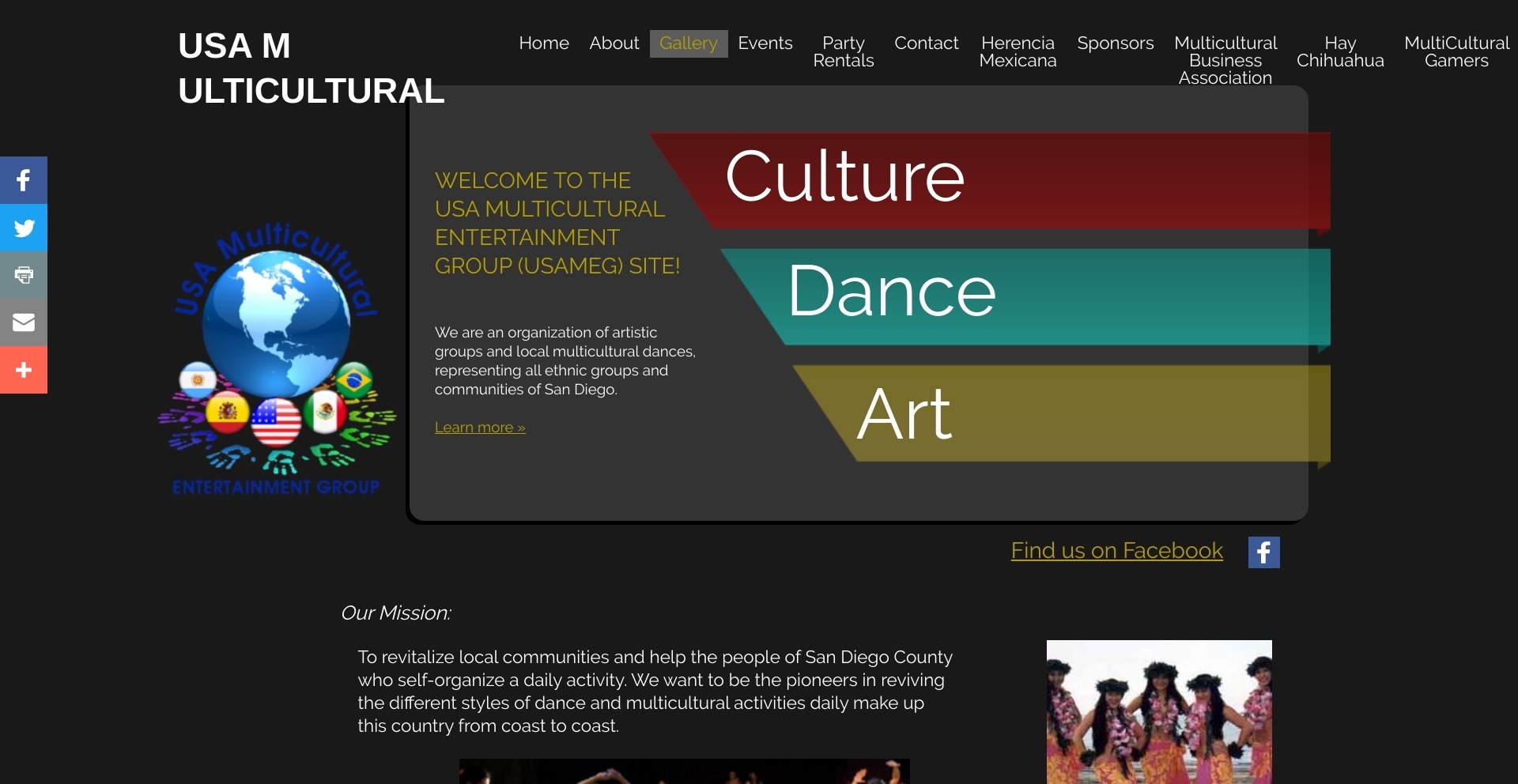The width and height of the screenshot is (1518, 784).
Task: Open Party Rentals menu item
Action: click(844, 51)
